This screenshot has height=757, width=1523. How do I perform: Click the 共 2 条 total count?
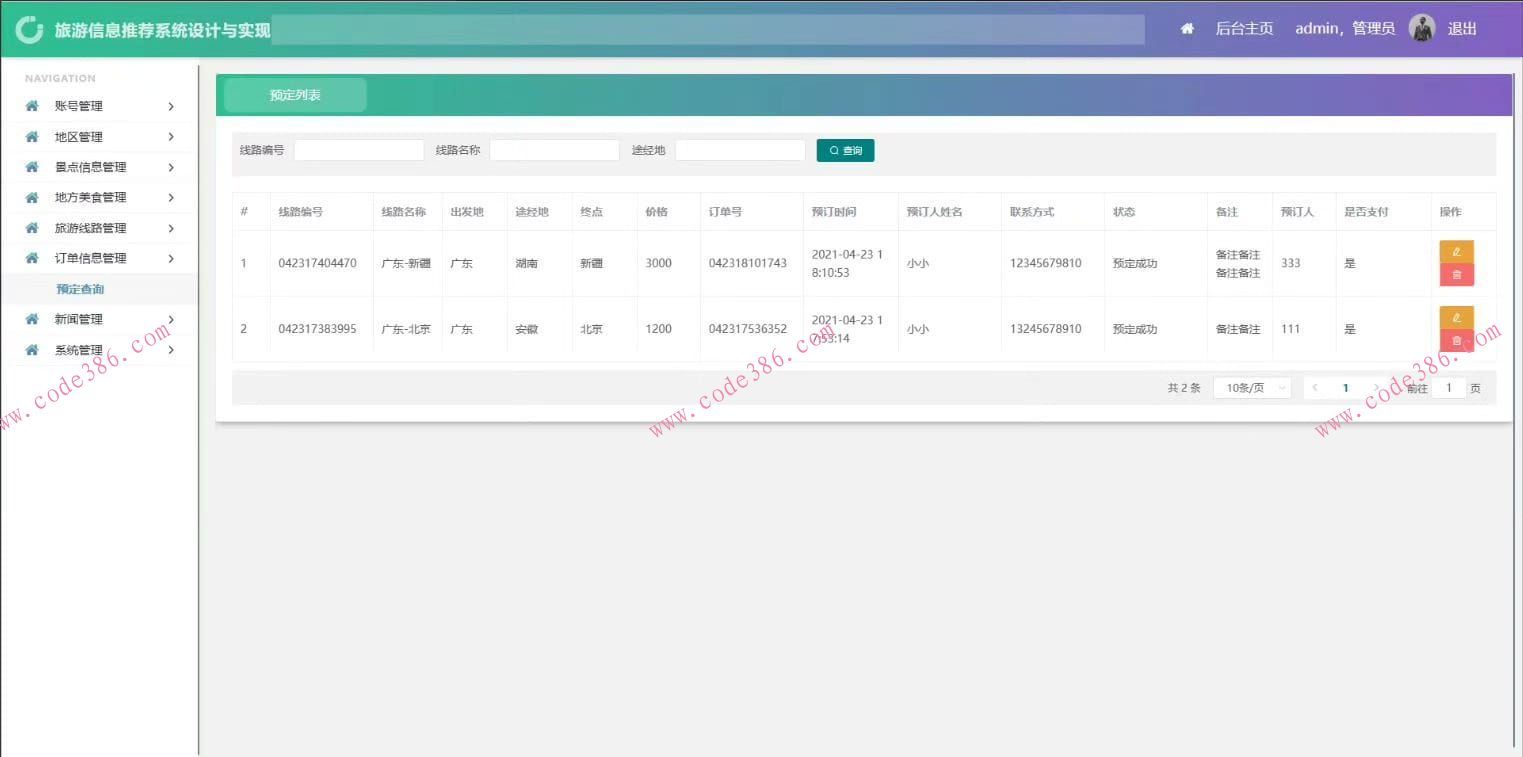point(1184,388)
